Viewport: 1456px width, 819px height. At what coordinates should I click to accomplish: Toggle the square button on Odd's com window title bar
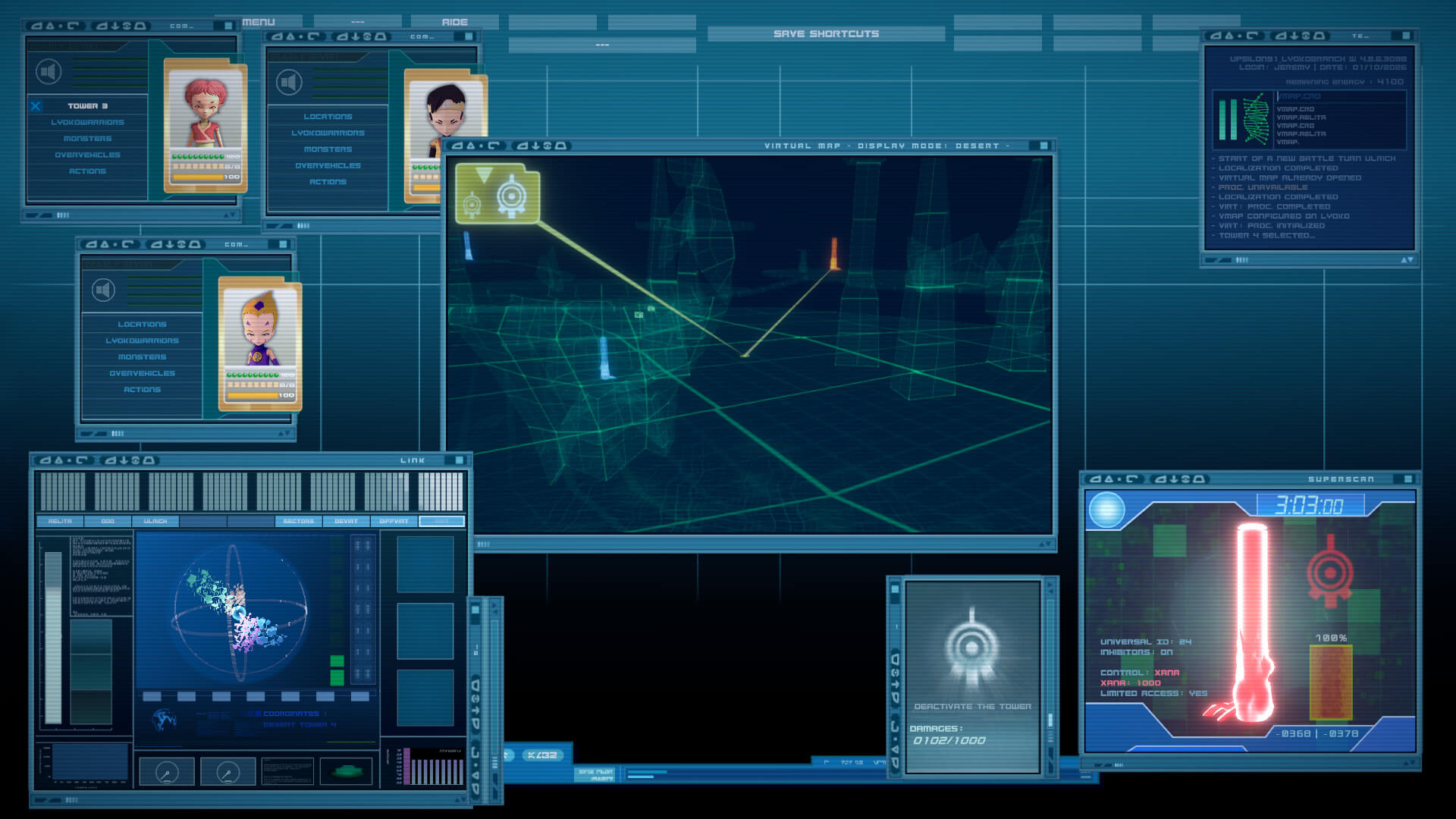283,244
